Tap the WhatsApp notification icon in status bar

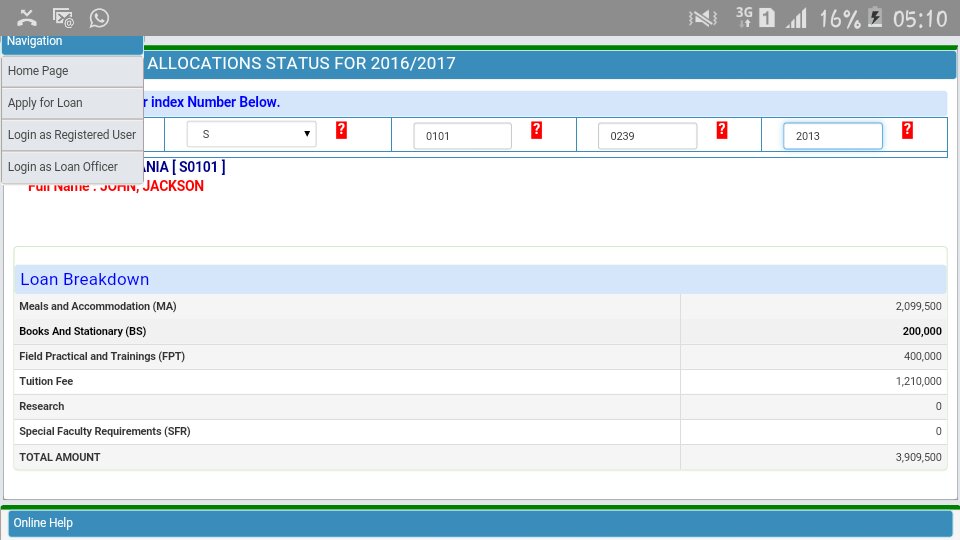click(99, 18)
